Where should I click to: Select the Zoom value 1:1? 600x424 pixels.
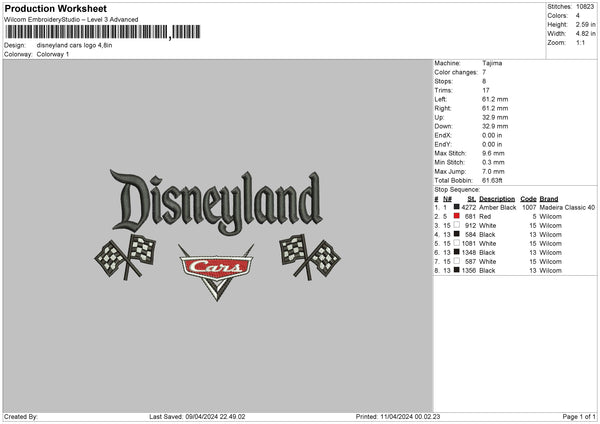click(x=580, y=42)
